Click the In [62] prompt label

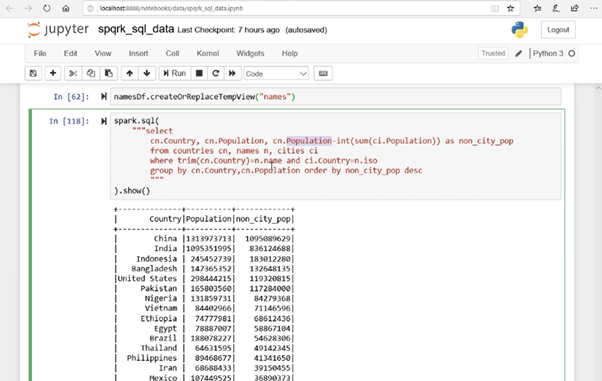71,97
